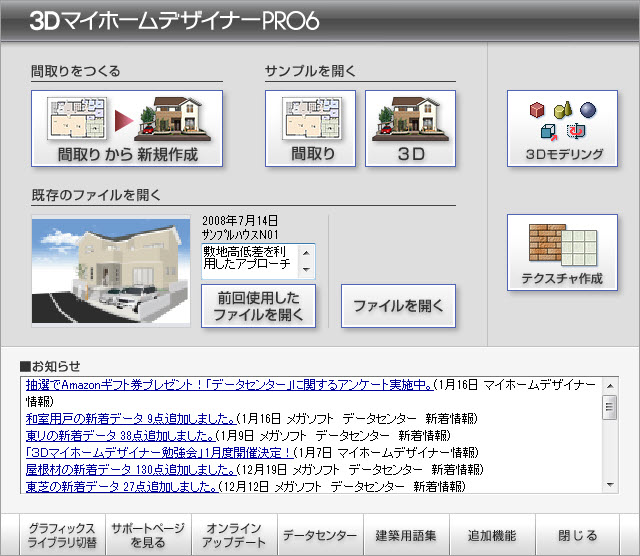Click 前回使用したファイルを開く button
This screenshot has width=640, height=556.
point(258,306)
